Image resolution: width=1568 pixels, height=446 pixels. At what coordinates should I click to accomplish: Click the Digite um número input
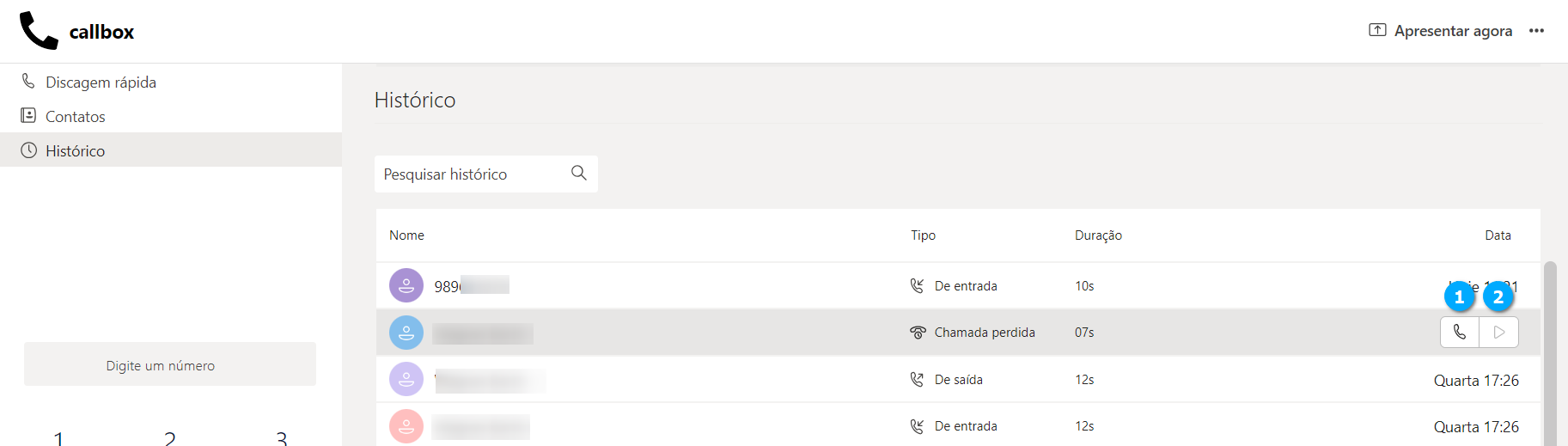(x=170, y=365)
